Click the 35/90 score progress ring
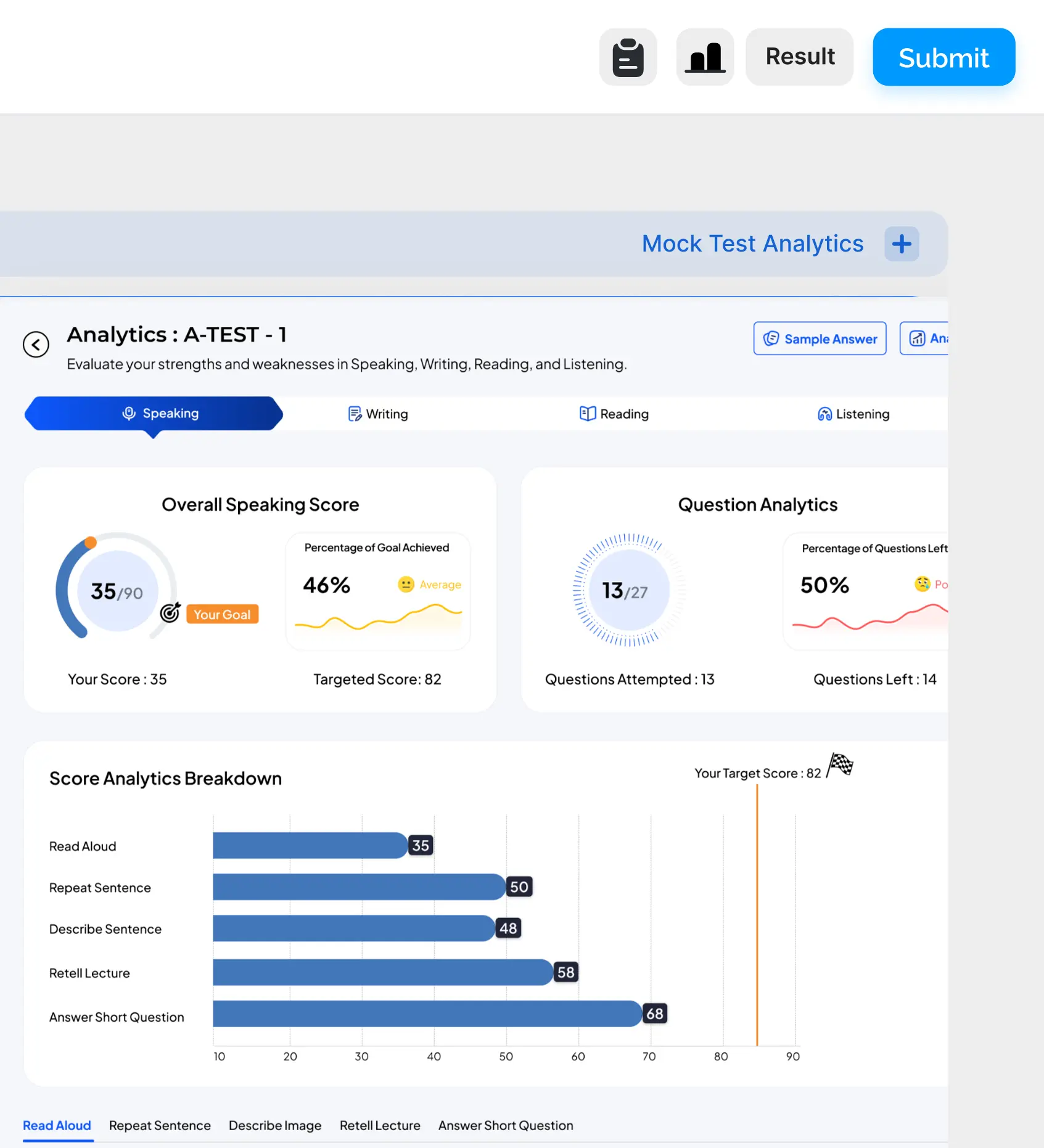The width and height of the screenshot is (1044, 1148). click(x=117, y=591)
